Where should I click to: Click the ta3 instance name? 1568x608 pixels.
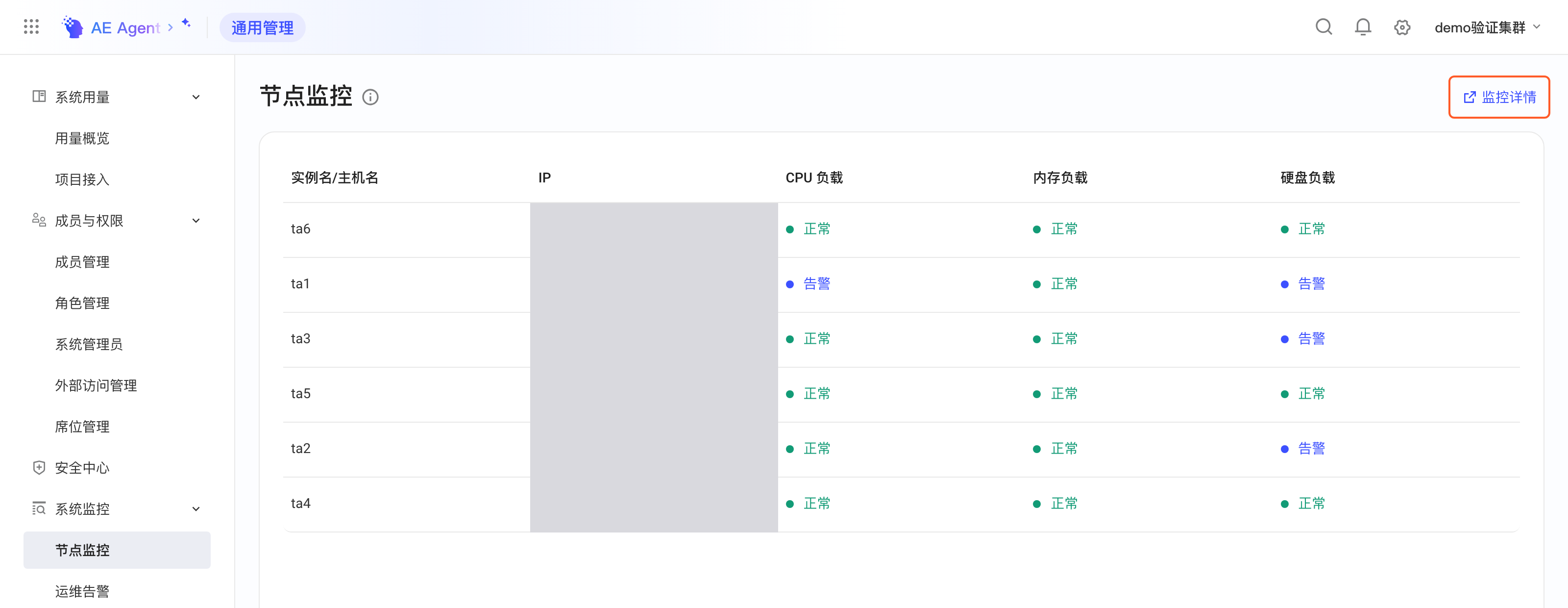[x=301, y=338]
